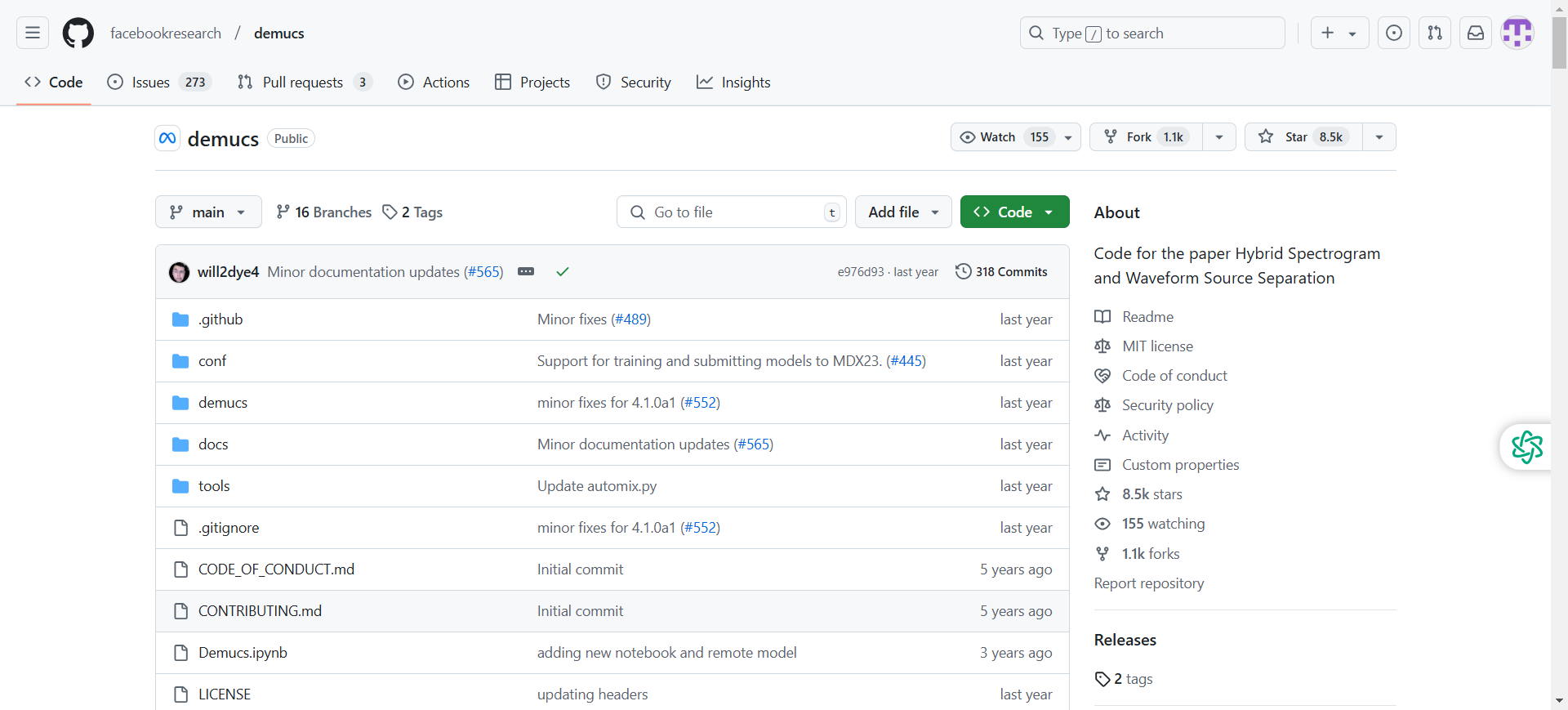The image size is (1568, 710).
Task: Open the MIT license link
Action: click(x=1157, y=346)
